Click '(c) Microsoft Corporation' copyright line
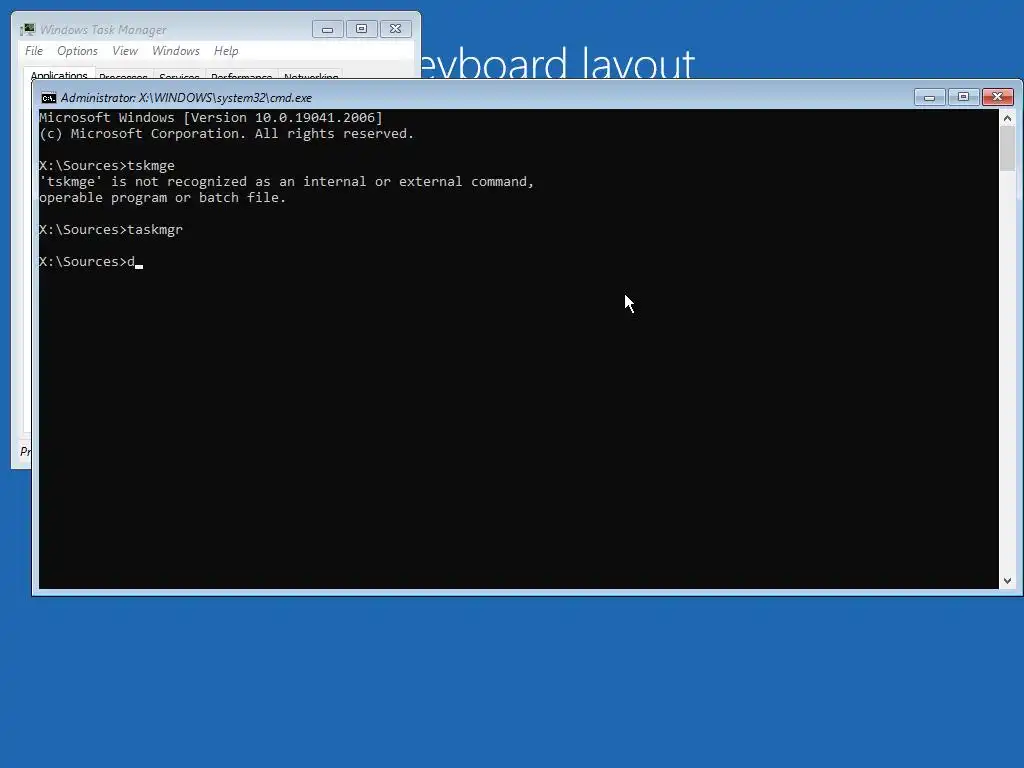The width and height of the screenshot is (1024, 768). pos(227,134)
